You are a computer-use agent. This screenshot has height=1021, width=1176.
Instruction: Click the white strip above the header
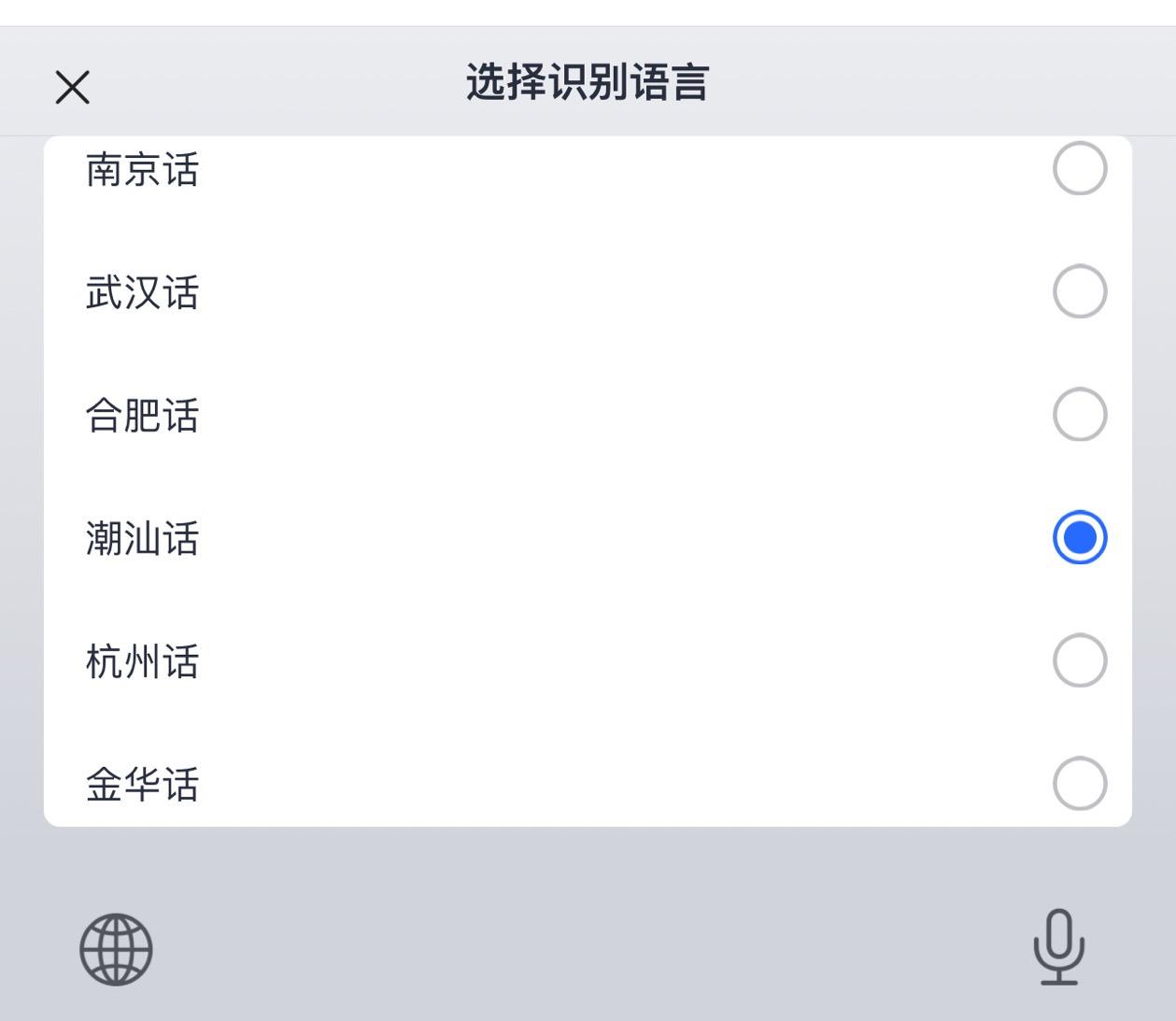588,12
